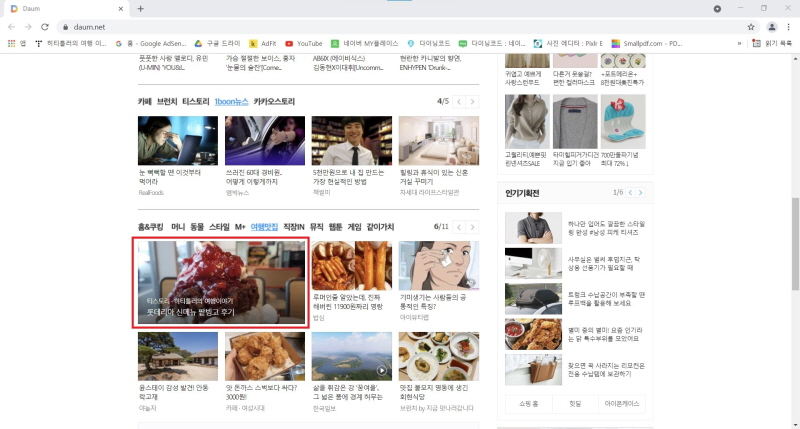Open the 스타일 category tab
This screenshot has width=800, height=429.
coord(219,227)
